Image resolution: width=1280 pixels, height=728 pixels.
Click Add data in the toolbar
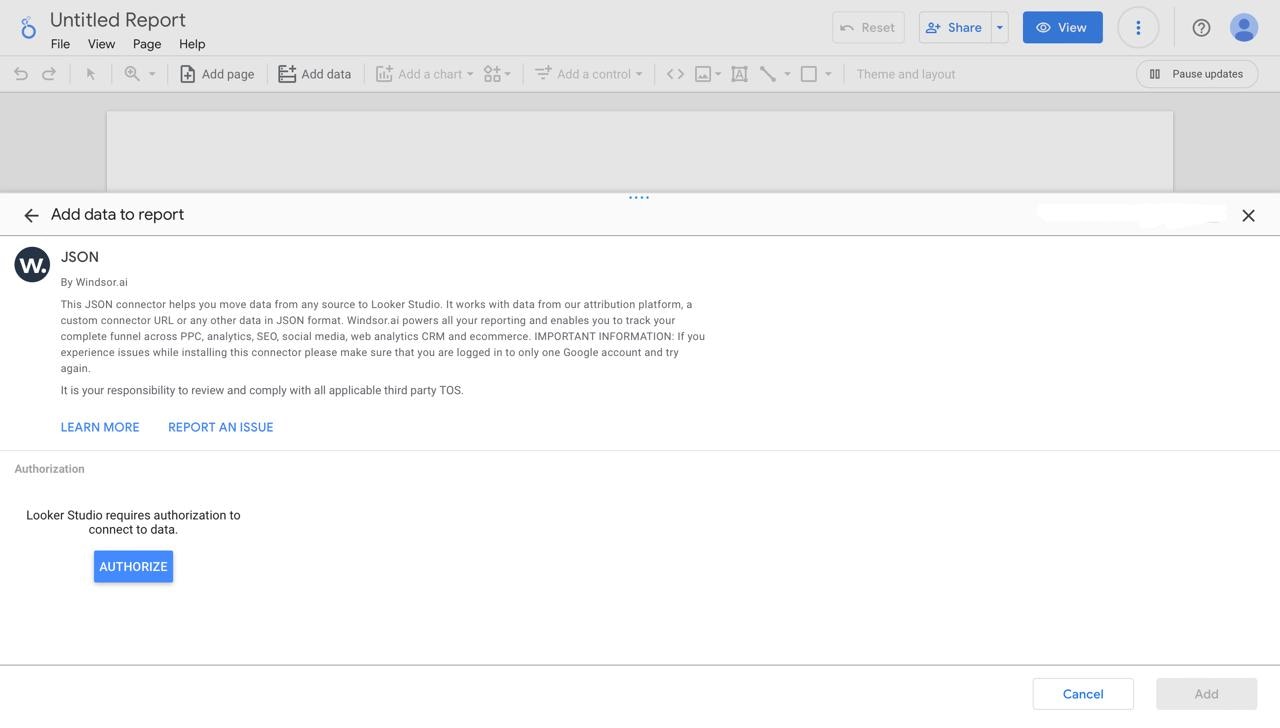point(314,74)
